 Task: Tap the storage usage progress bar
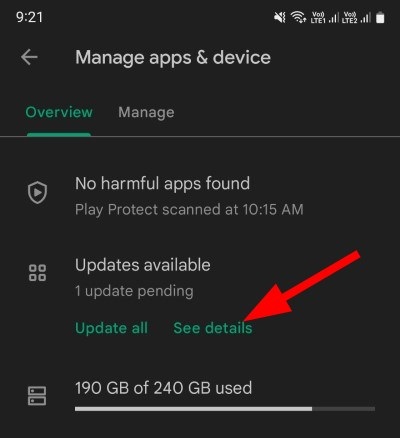[x=225, y=409]
